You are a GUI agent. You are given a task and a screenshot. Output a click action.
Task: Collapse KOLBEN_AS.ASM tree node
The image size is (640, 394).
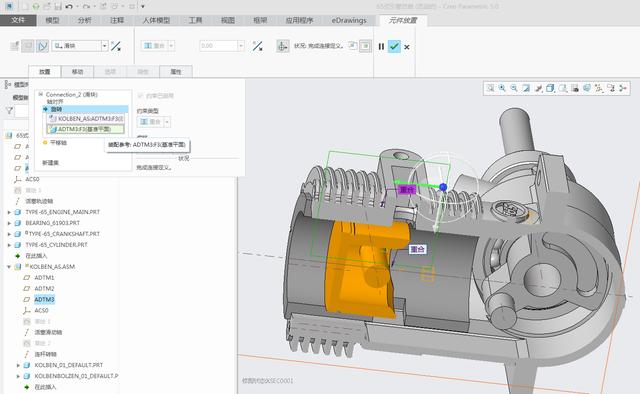point(9,267)
